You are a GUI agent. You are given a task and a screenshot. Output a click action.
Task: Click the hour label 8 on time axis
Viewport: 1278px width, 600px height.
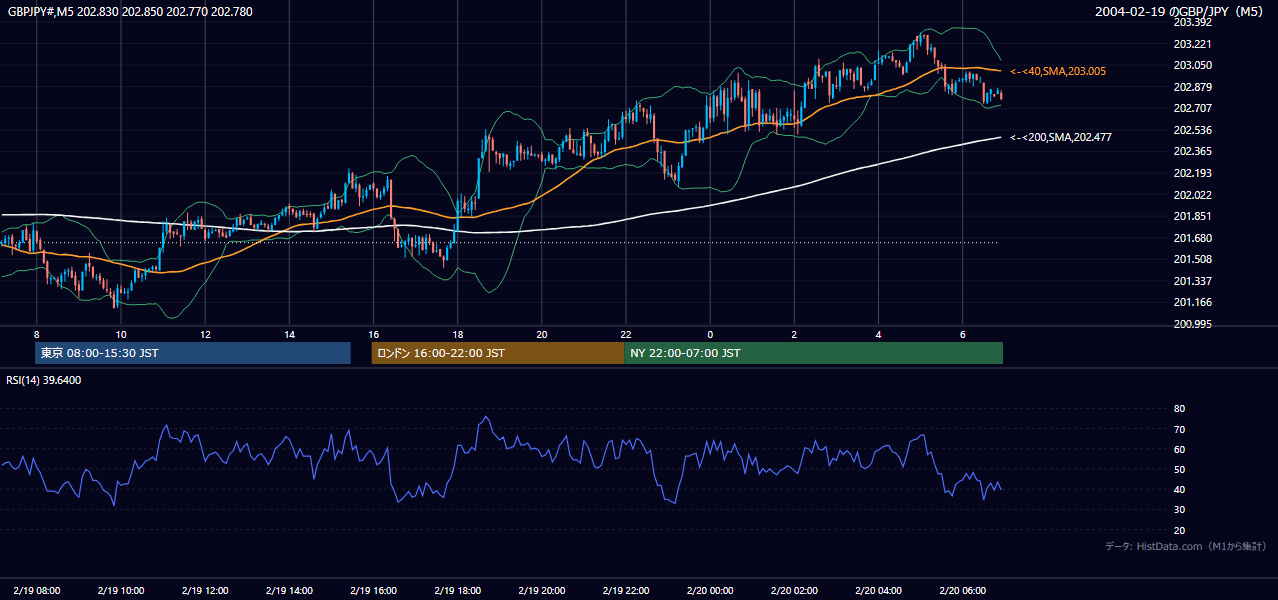pyautogui.click(x=36, y=334)
